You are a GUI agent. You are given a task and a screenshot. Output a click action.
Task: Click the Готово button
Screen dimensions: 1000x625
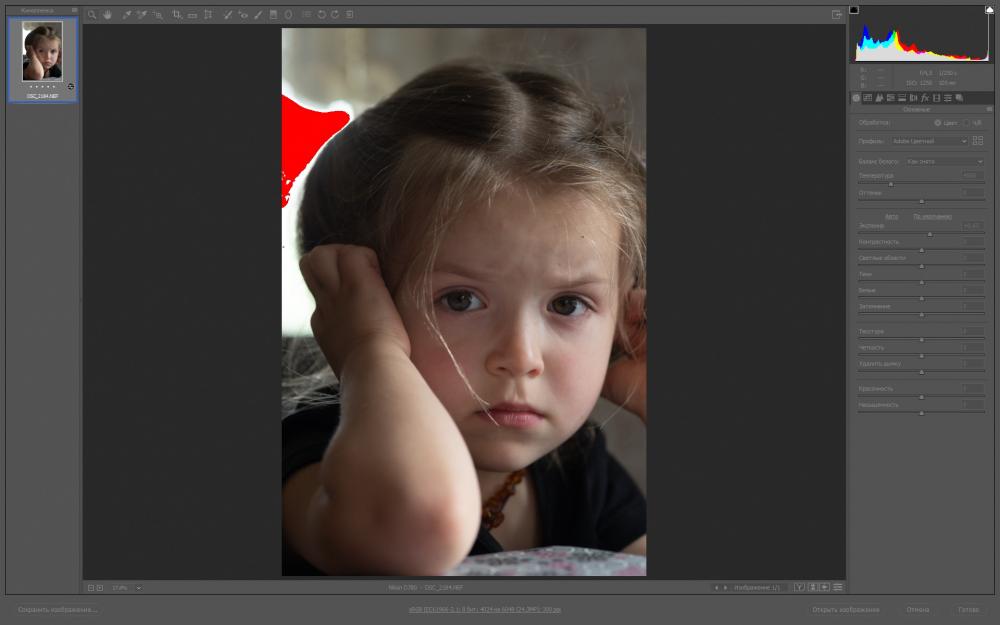pyautogui.click(x=968, y=610)
